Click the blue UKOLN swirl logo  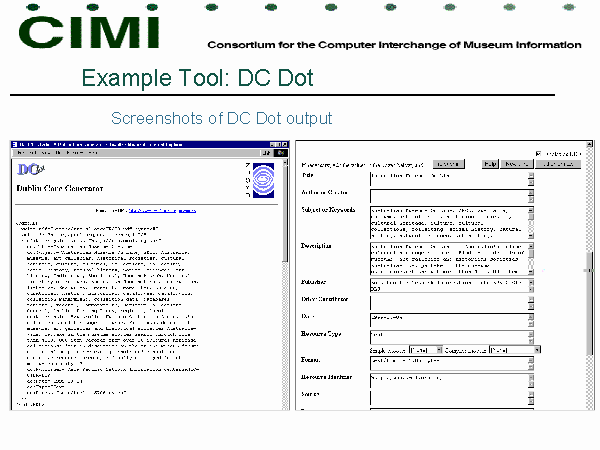pyautogui.click(x=263, y=180)
